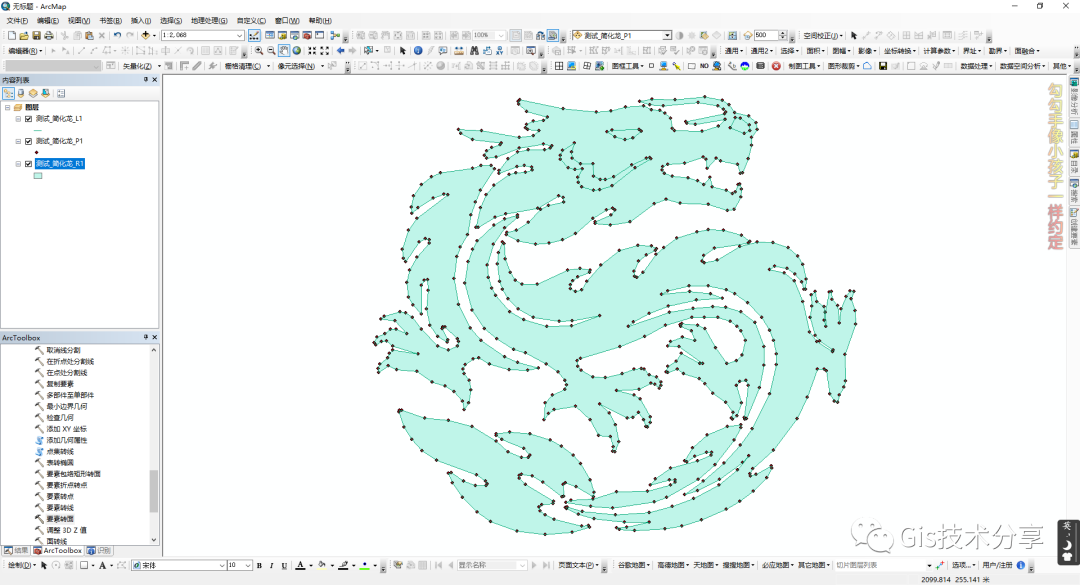Click the Identify info tool icon
This screenshot has height=585, width=1080.
coord(418,50)
